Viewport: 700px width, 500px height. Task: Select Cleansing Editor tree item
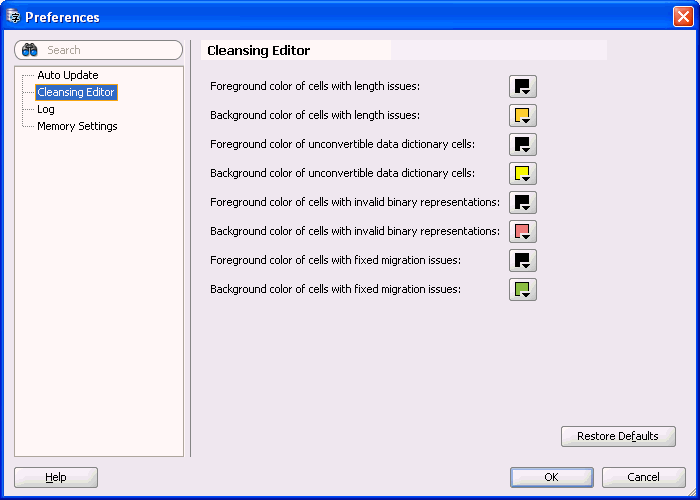click(76, 92)
